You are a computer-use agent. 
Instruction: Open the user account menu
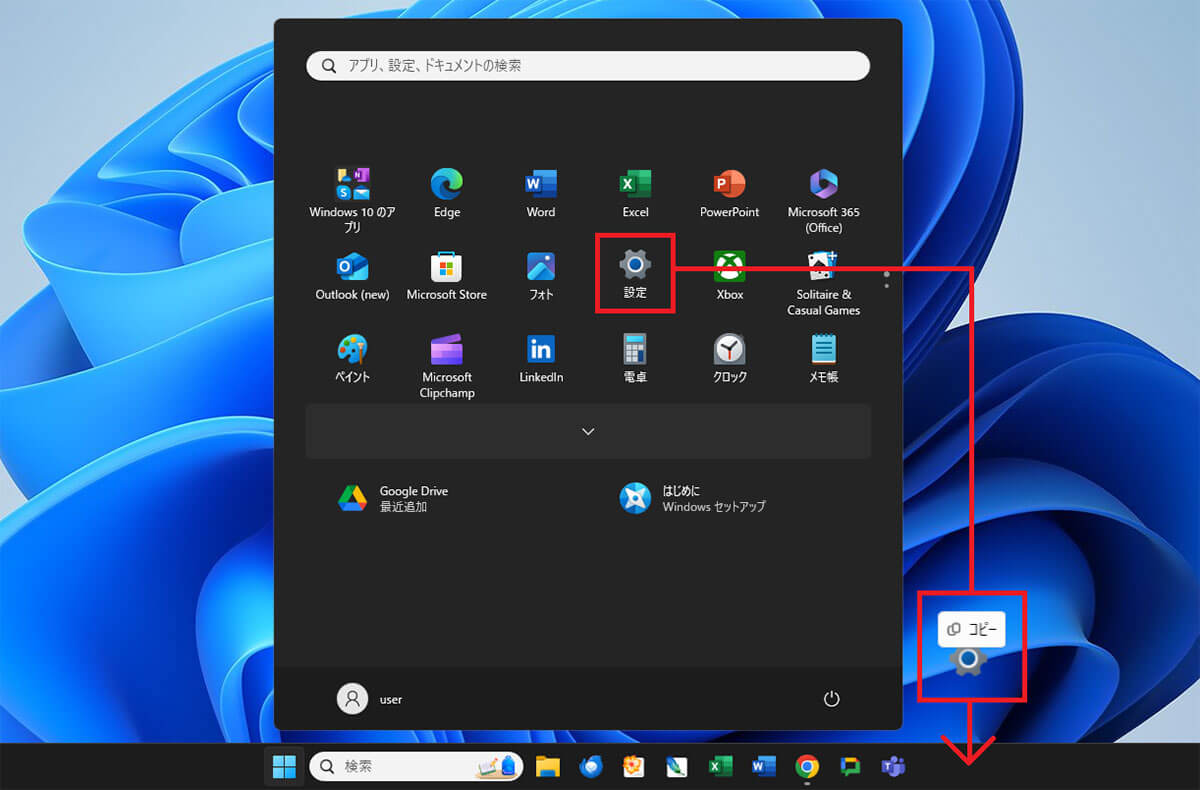(370, 699)
